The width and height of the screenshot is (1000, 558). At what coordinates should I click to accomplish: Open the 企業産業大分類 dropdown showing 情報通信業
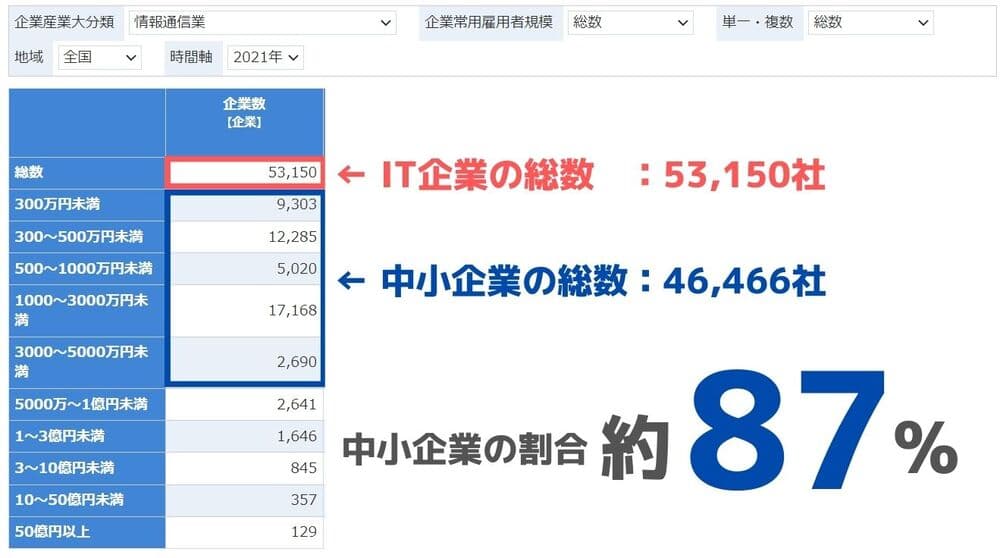[x=262, y=22]
